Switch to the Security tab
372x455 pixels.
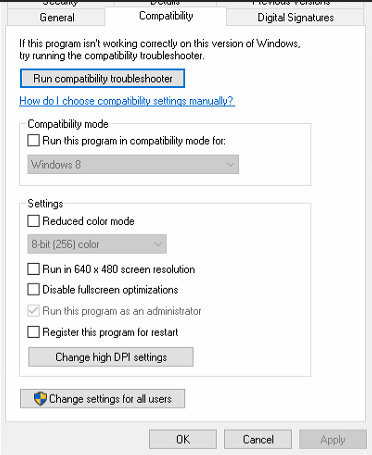[x=61, y=3]
